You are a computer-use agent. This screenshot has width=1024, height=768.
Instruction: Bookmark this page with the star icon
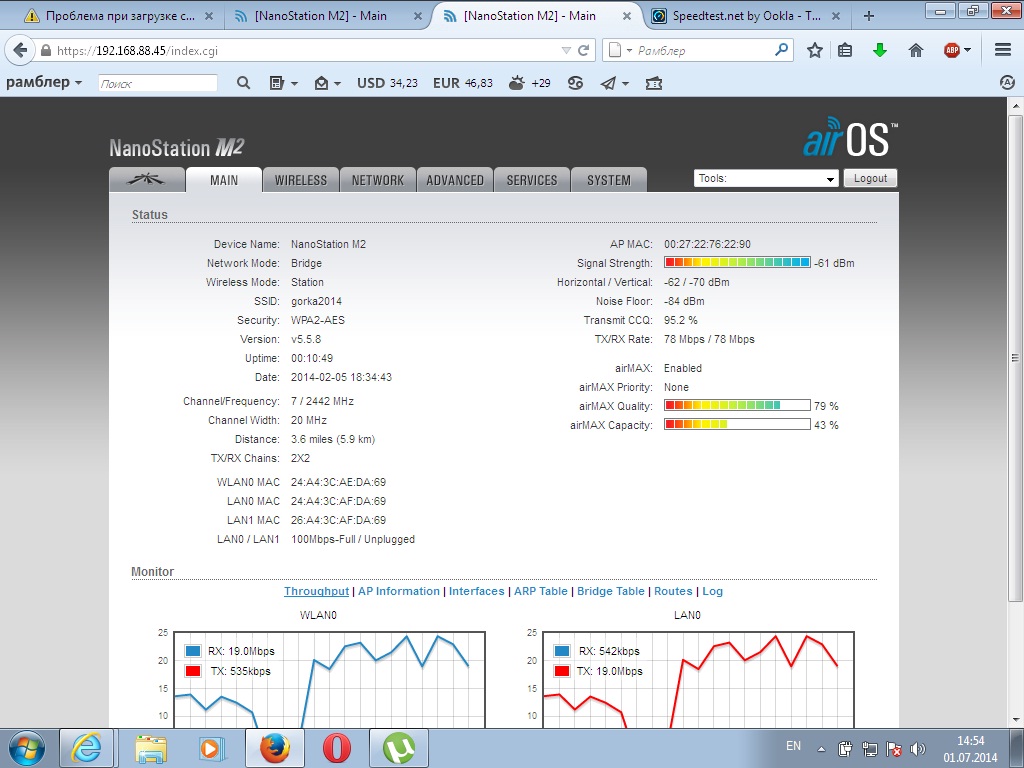(815, 50)
